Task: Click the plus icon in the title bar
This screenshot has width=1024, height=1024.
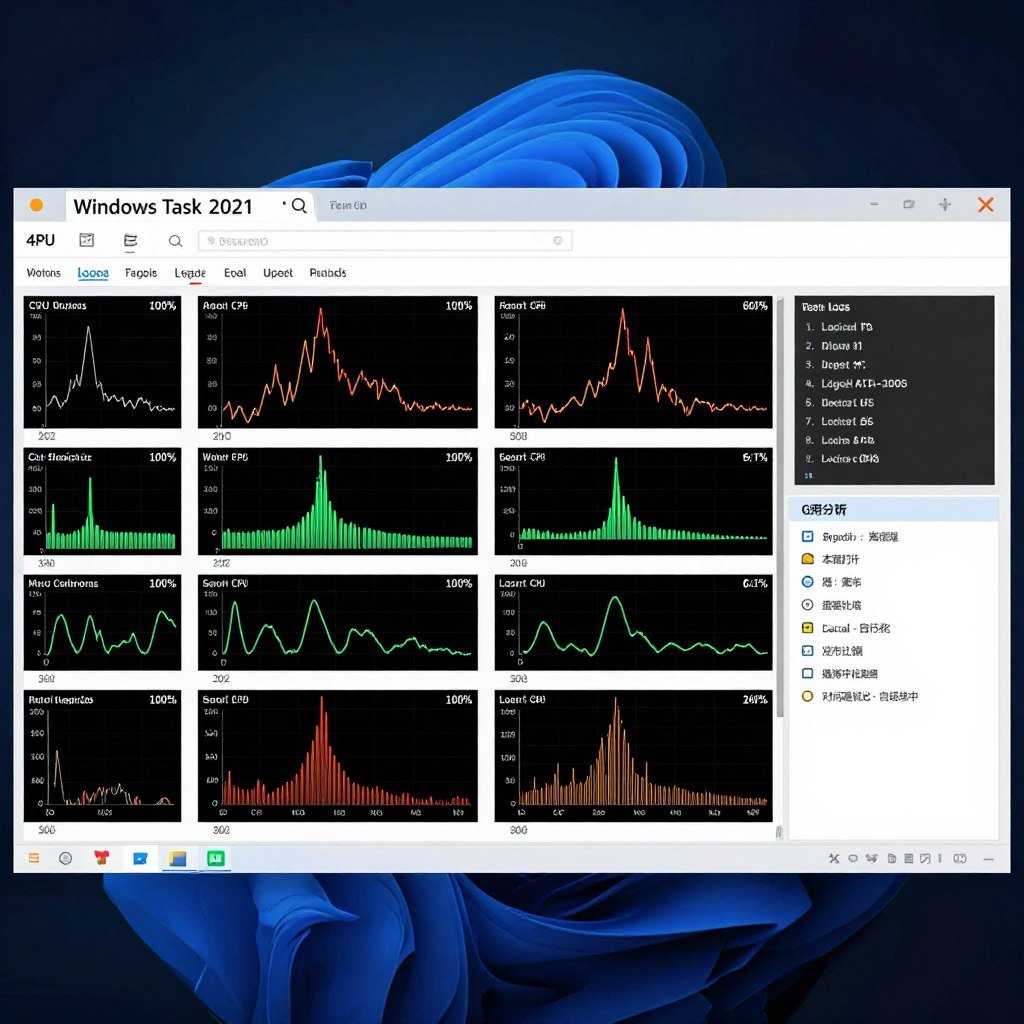Action: click(944, 205)
